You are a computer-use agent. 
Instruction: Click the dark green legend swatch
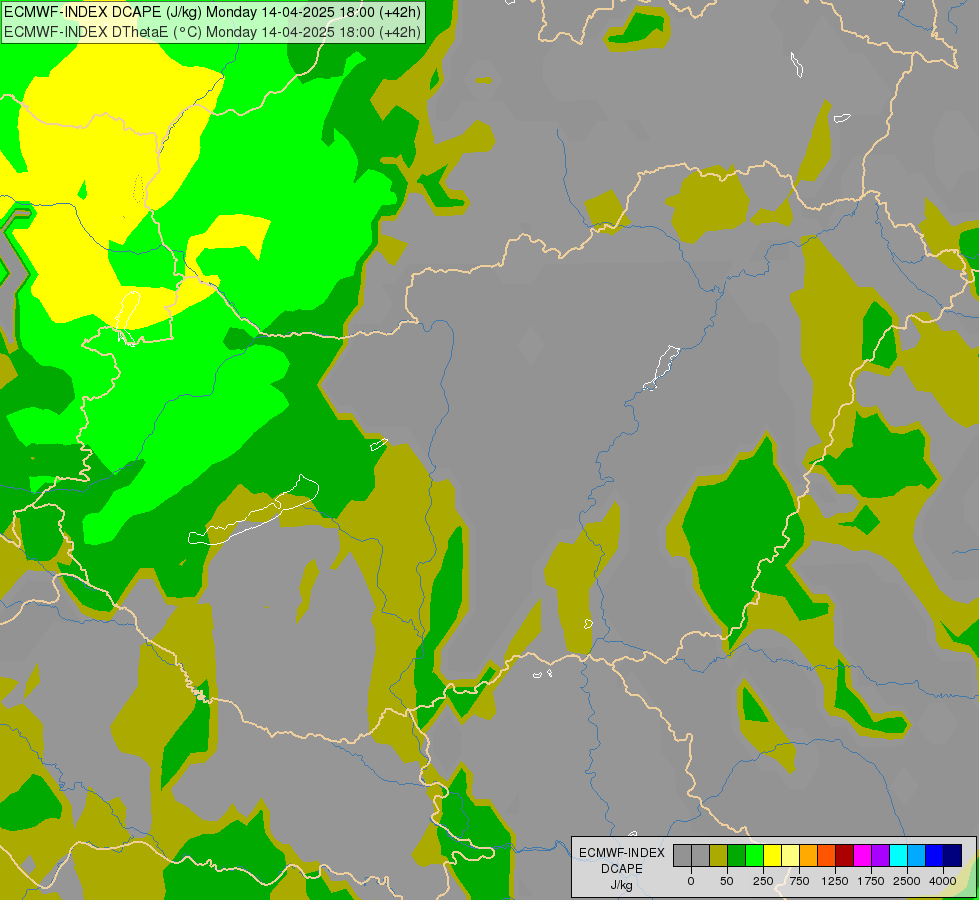[737, 855]
